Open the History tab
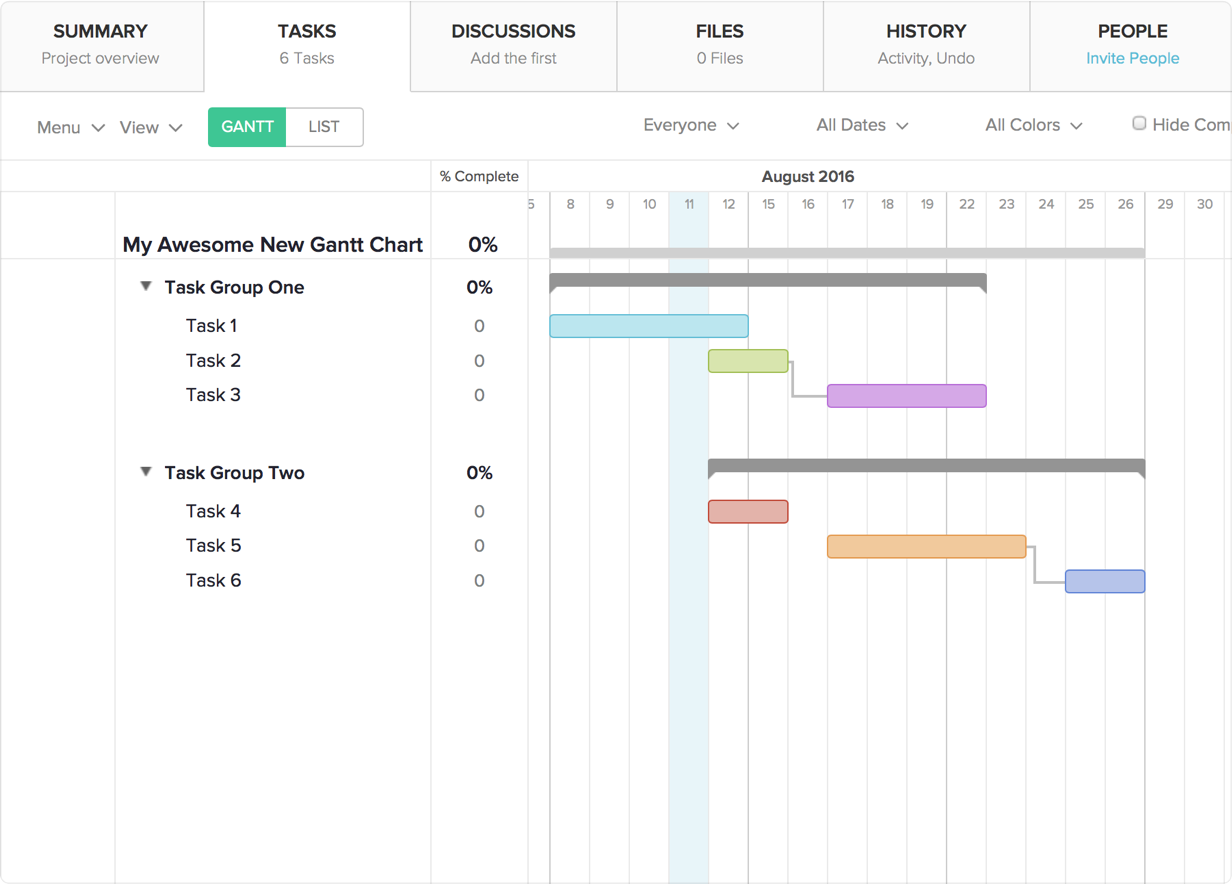This screenshot has height=884, width=1232. coord(926,44)
